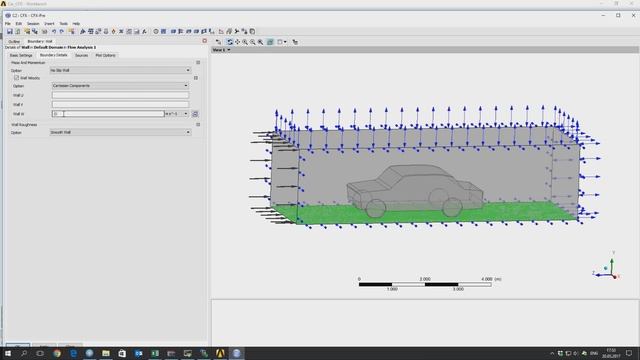Click the last viewer toolbar icon after highlight dropdown
This screenshot has height=360, width=640.
tap(295, 42)
